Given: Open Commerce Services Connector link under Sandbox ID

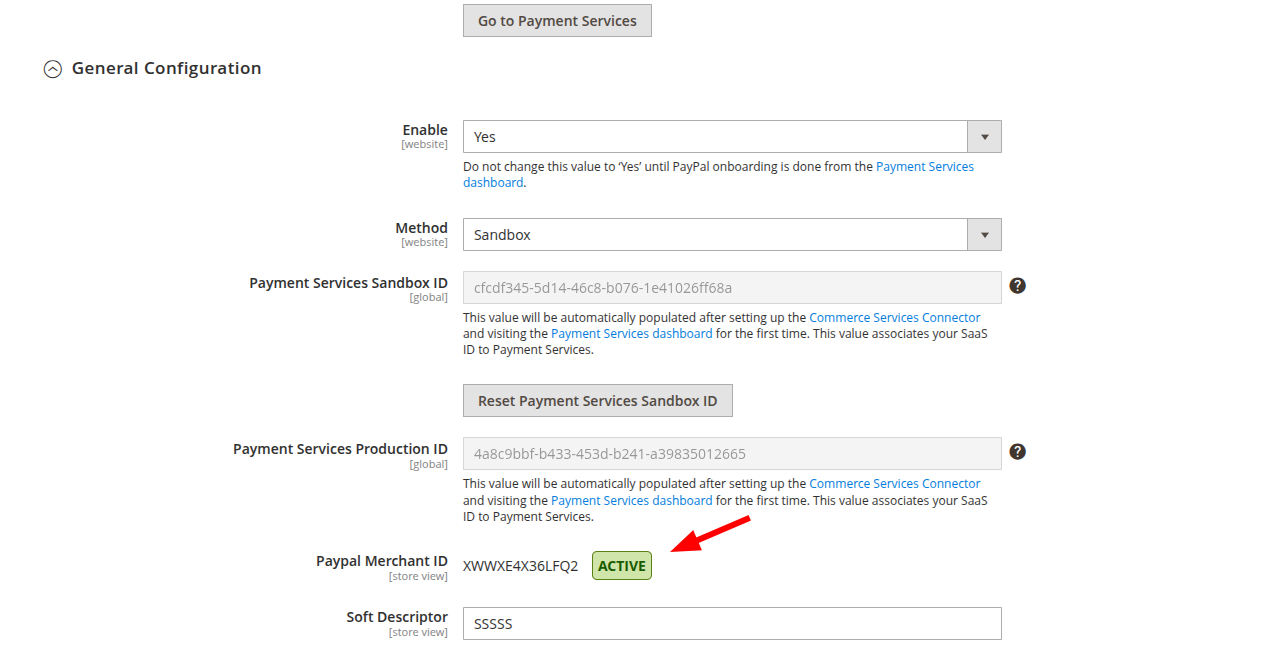Looking at the screenshot, I should click(894, 317).
